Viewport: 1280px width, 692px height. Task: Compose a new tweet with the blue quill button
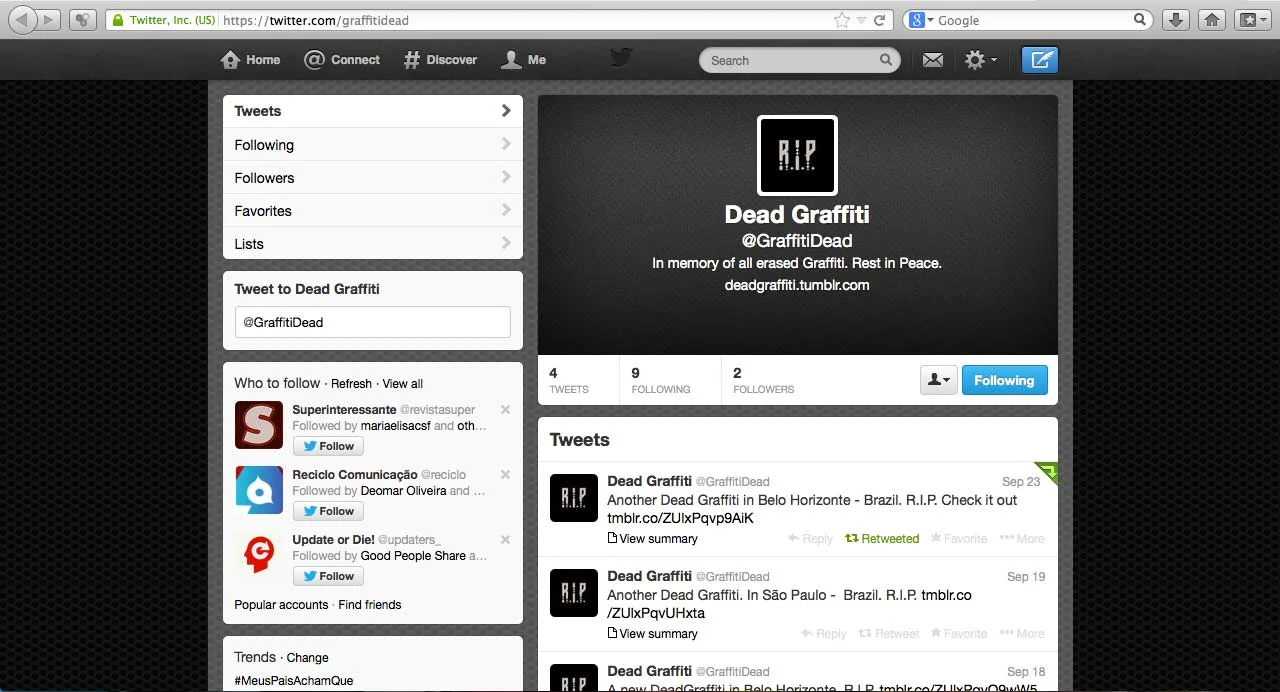click(x=1040, y=60)
